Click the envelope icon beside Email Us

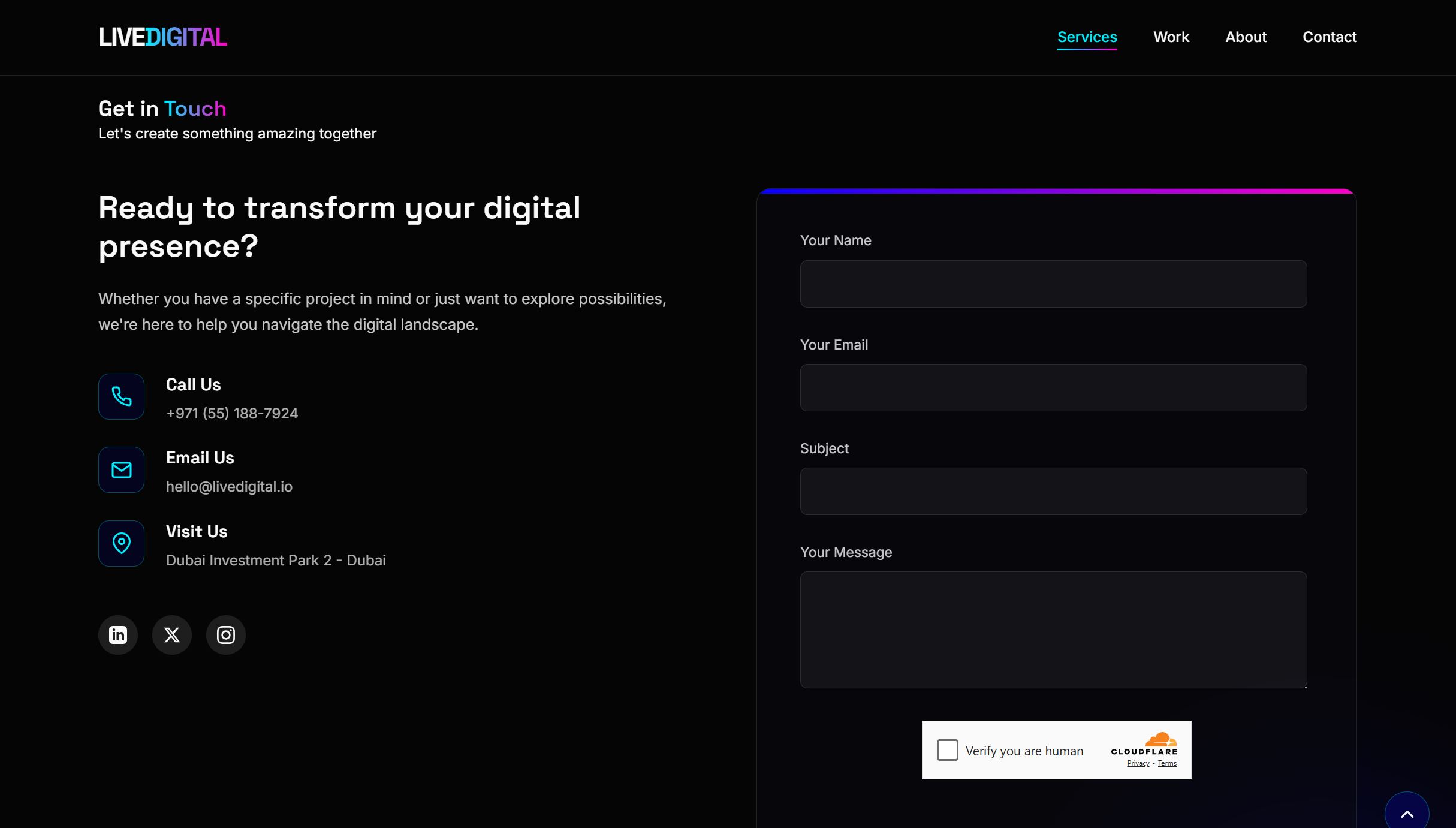(x=121, y=469)
